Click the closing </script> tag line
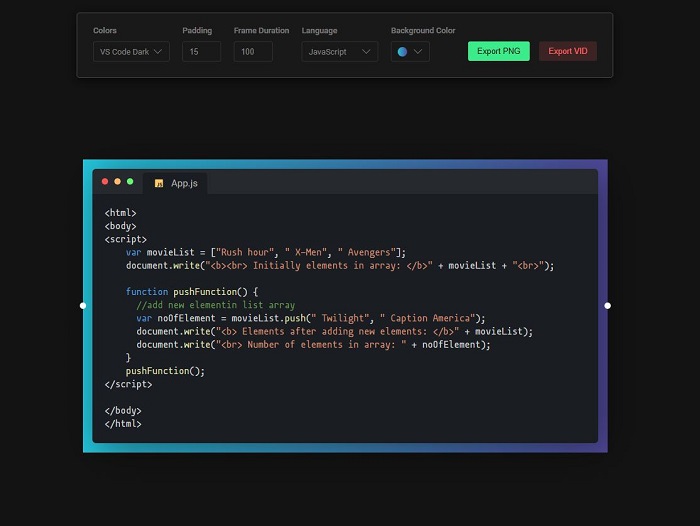The height and width of the screenshot is (526, 700). click(x=128, y=384)
